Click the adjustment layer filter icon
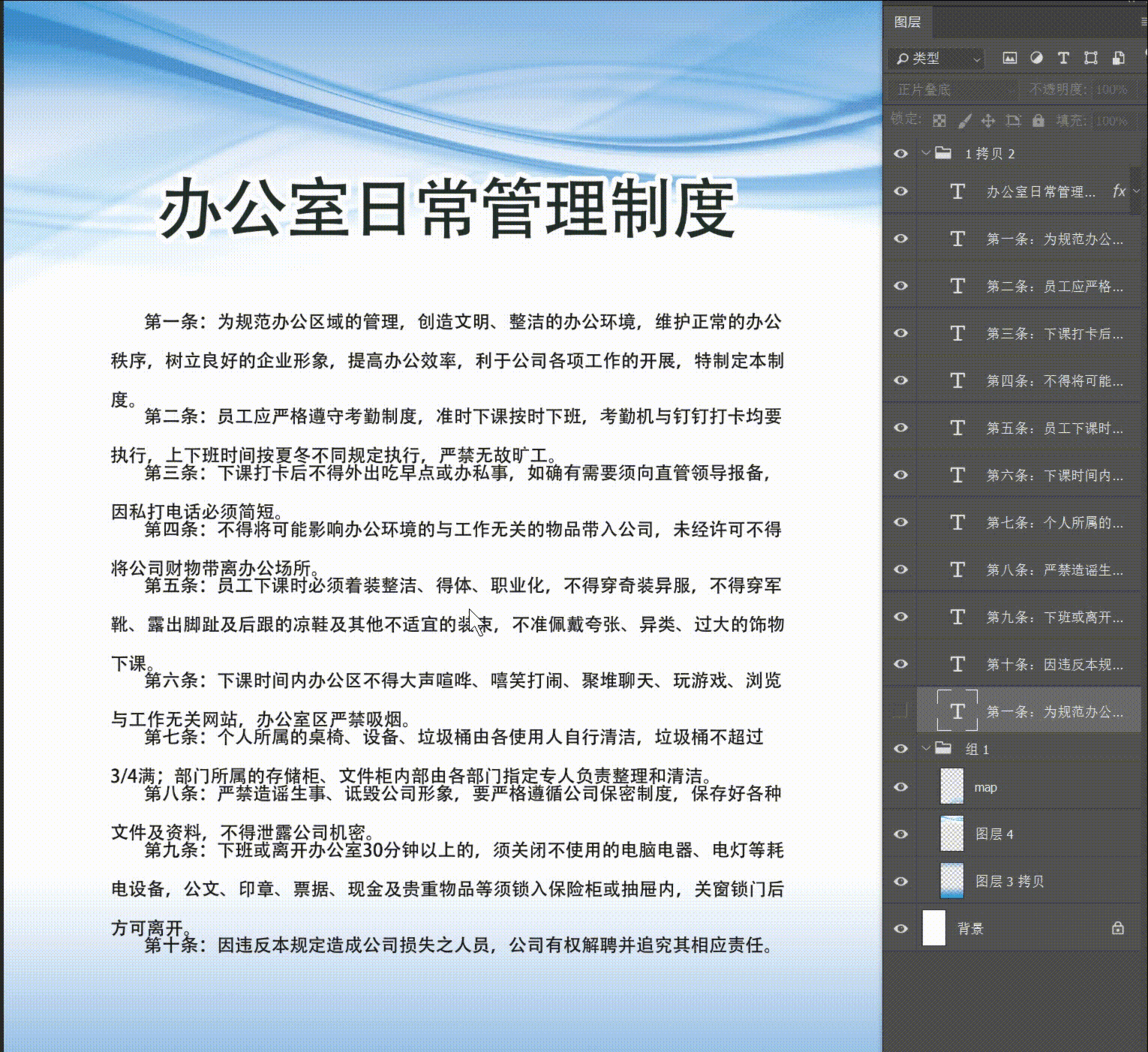 coord(1036,58)
